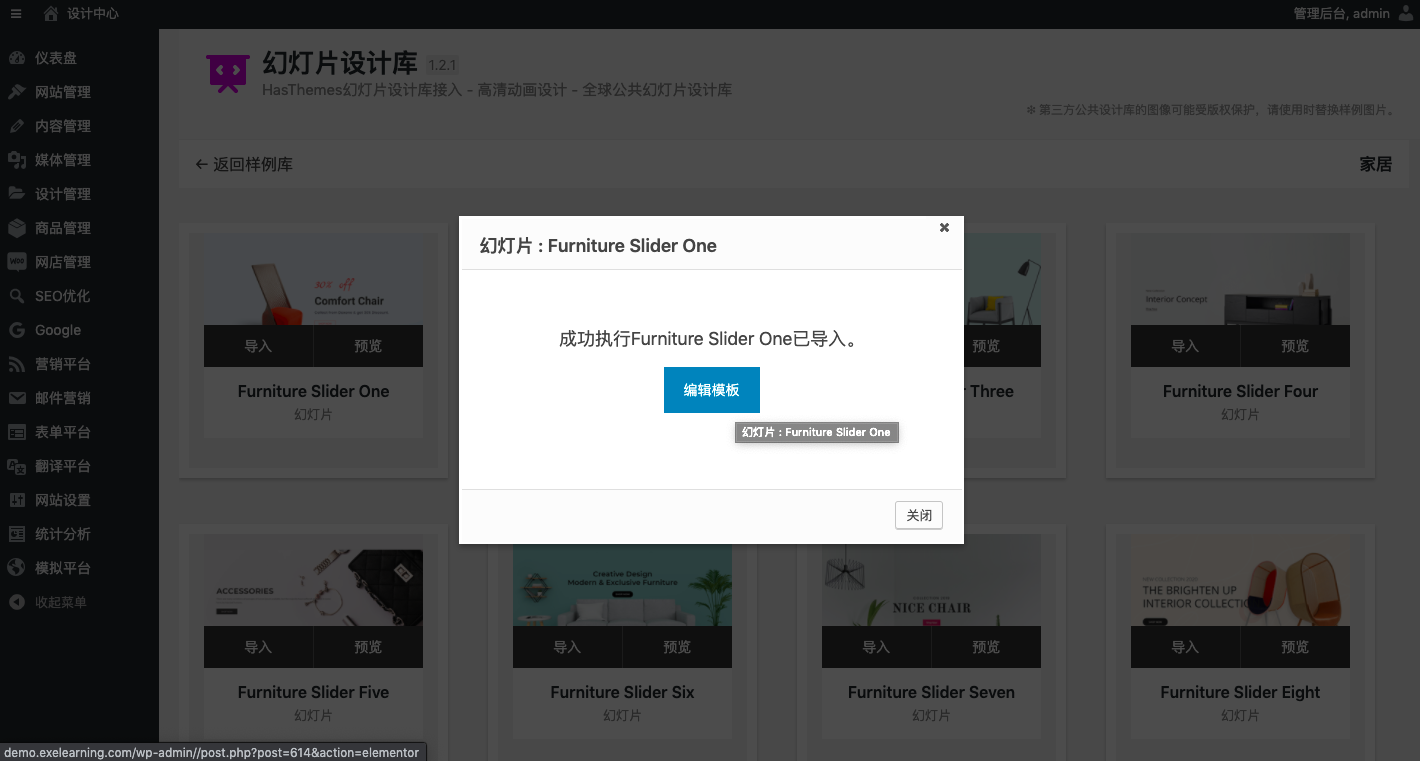Click the version number 1.2.1 badge
Viewport: 1420px width, 761px height.
pyautogui.click(x=442, y=65)
